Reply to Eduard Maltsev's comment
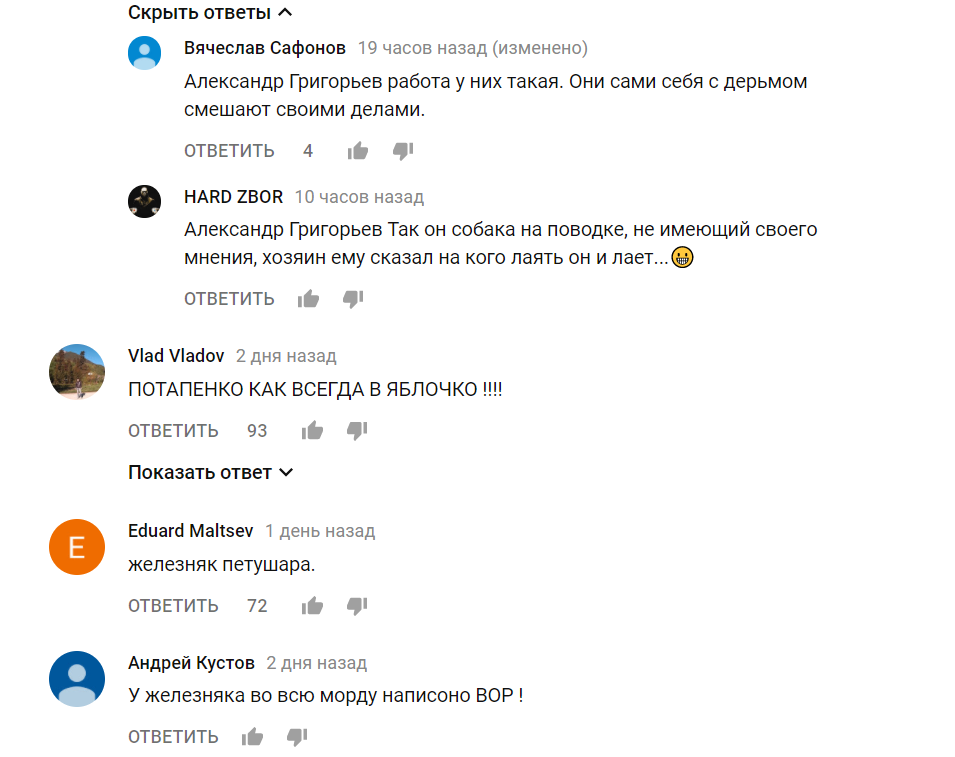Screen dimensions: 955x757 point(173,606)
